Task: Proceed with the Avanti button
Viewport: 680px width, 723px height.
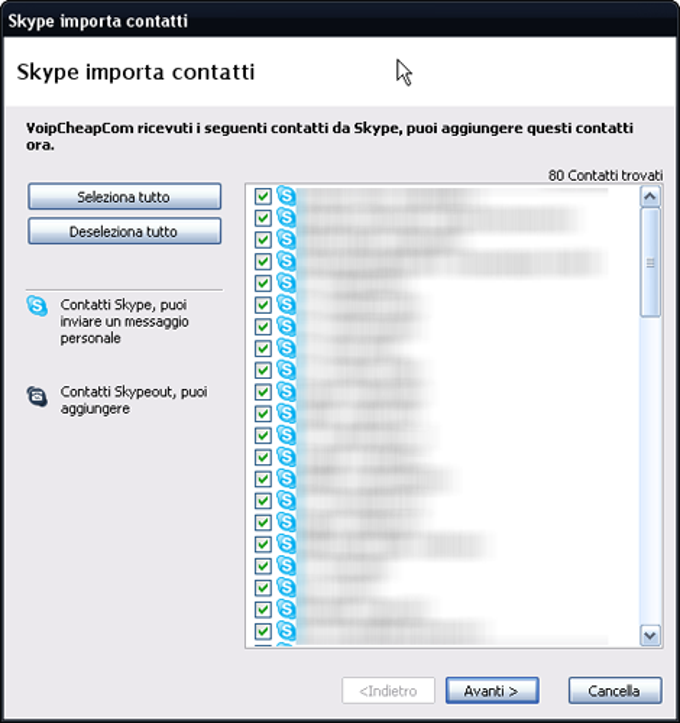Action: point(492,690)
